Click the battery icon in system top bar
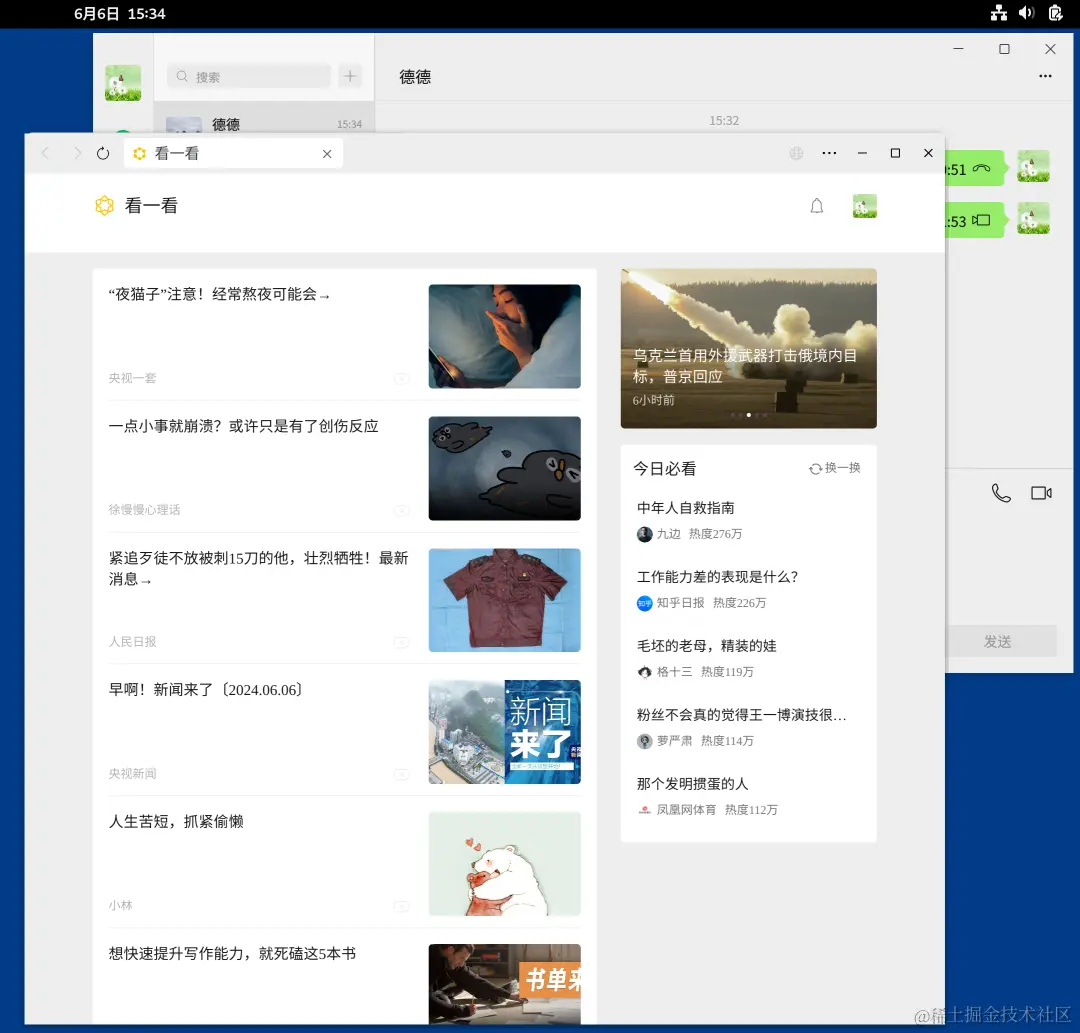Image resolution: width=1080 pixels, height=1033 pixels. 1055,13
